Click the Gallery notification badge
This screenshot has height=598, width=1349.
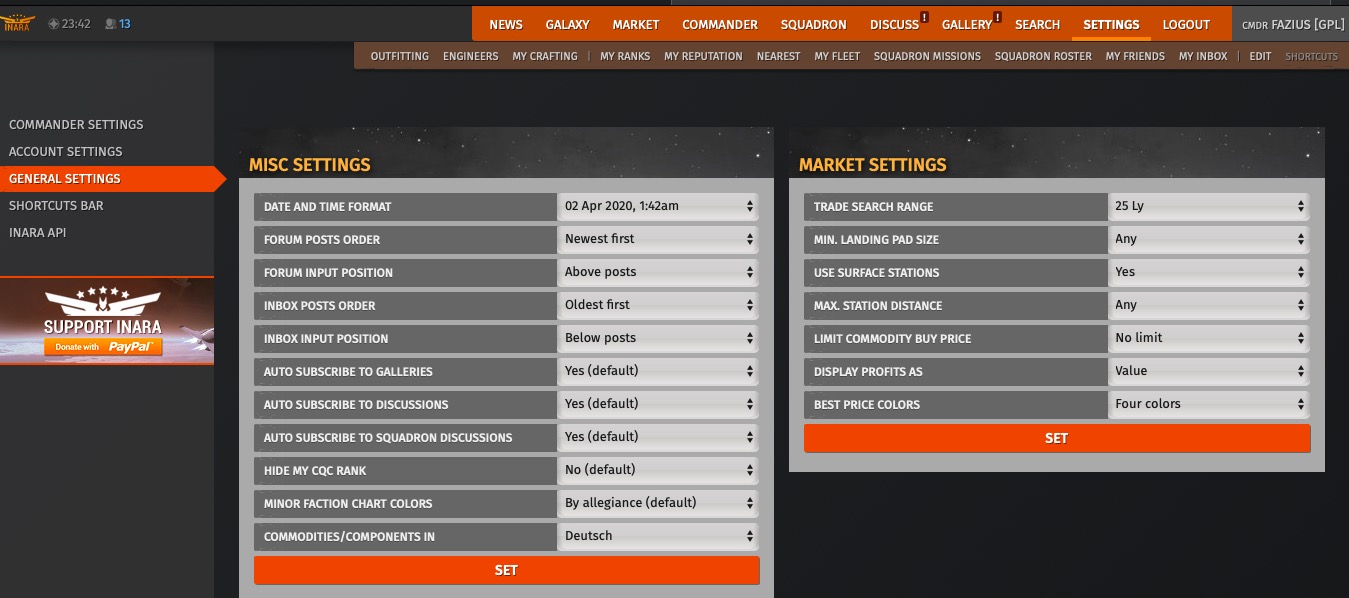pyautogui.click(x=998, y=17)
